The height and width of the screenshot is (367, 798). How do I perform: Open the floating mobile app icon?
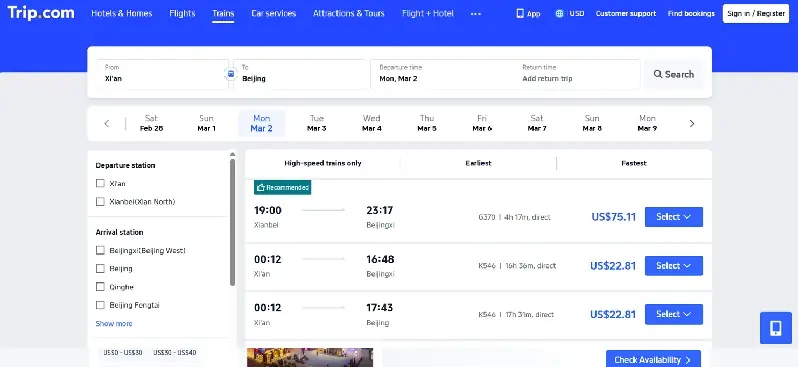[x=776, y=328]
